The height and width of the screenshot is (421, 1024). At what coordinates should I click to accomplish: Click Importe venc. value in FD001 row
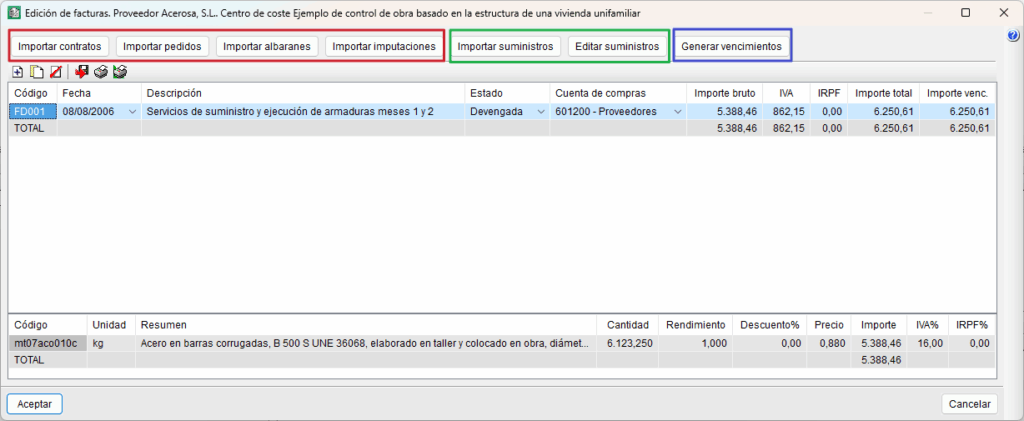[958, 112]
